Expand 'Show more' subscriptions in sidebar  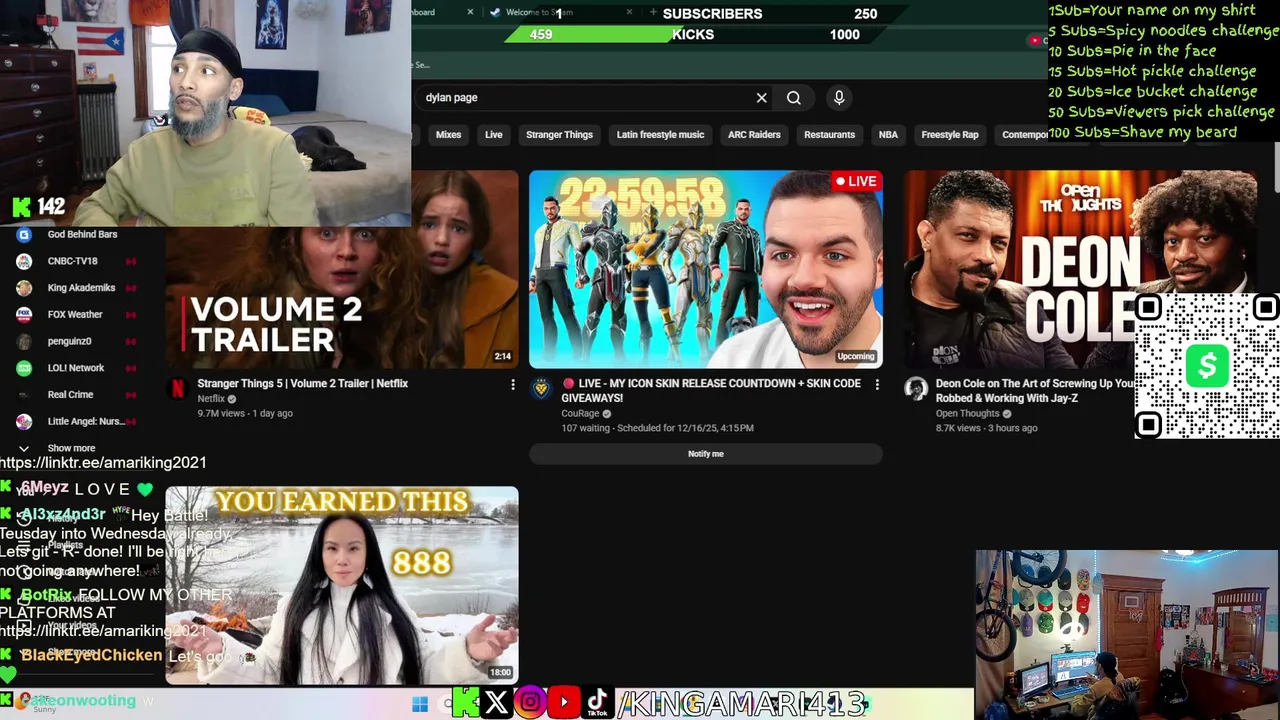[71, 448]
